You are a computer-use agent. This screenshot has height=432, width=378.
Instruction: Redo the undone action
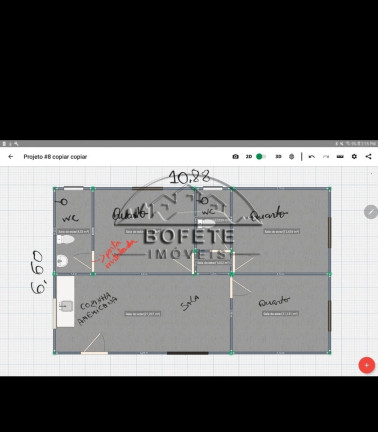[326, 156]
